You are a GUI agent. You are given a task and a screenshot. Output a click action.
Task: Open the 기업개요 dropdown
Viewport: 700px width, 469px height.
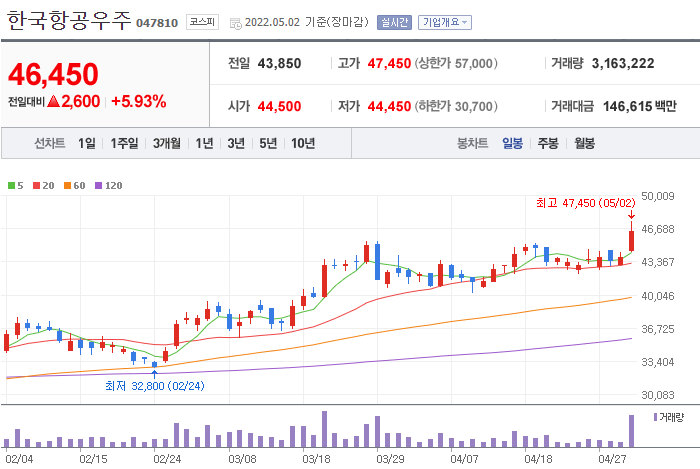coord(445,22)
